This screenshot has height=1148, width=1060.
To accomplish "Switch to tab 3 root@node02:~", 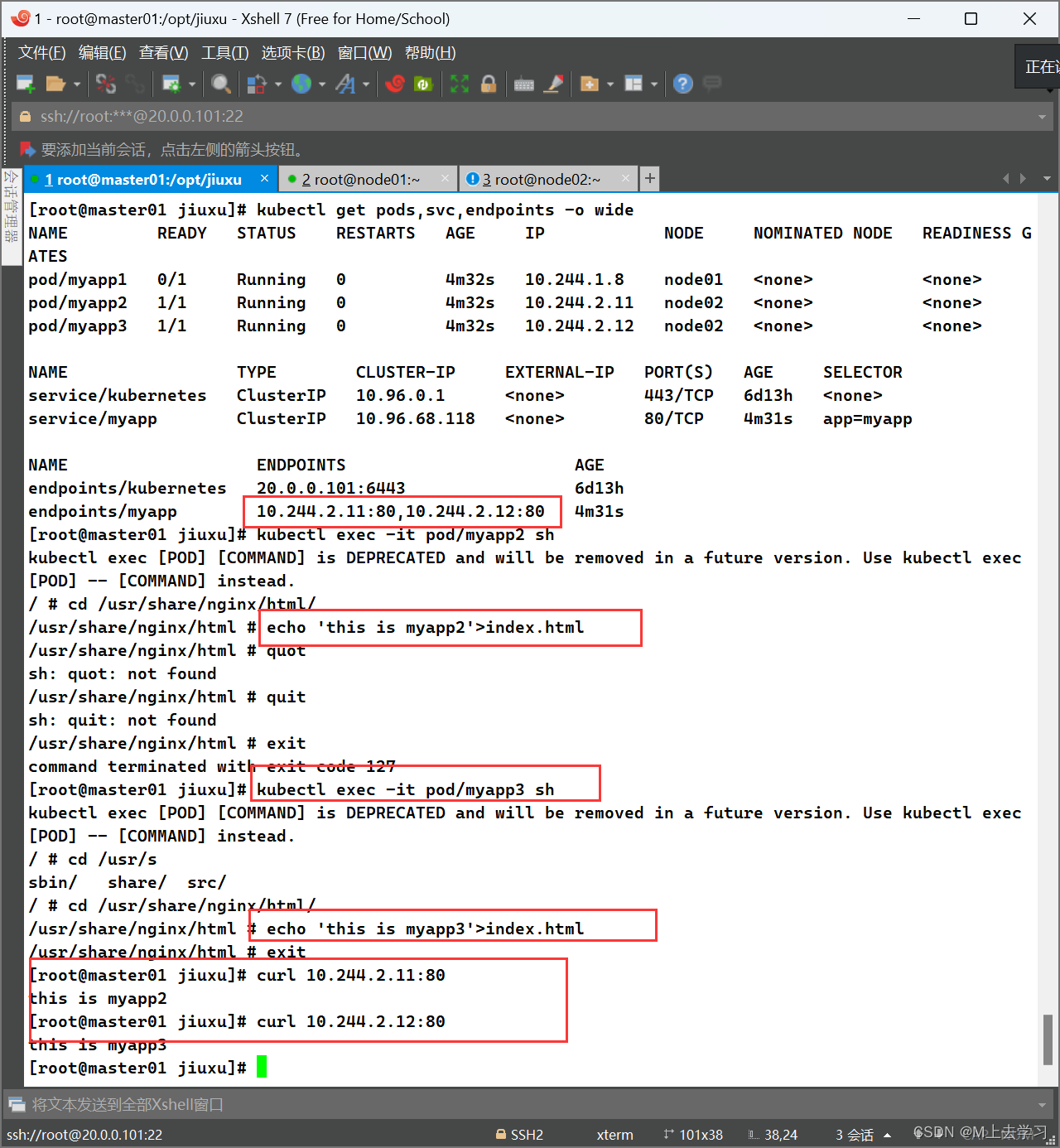I will pos(542,180).
